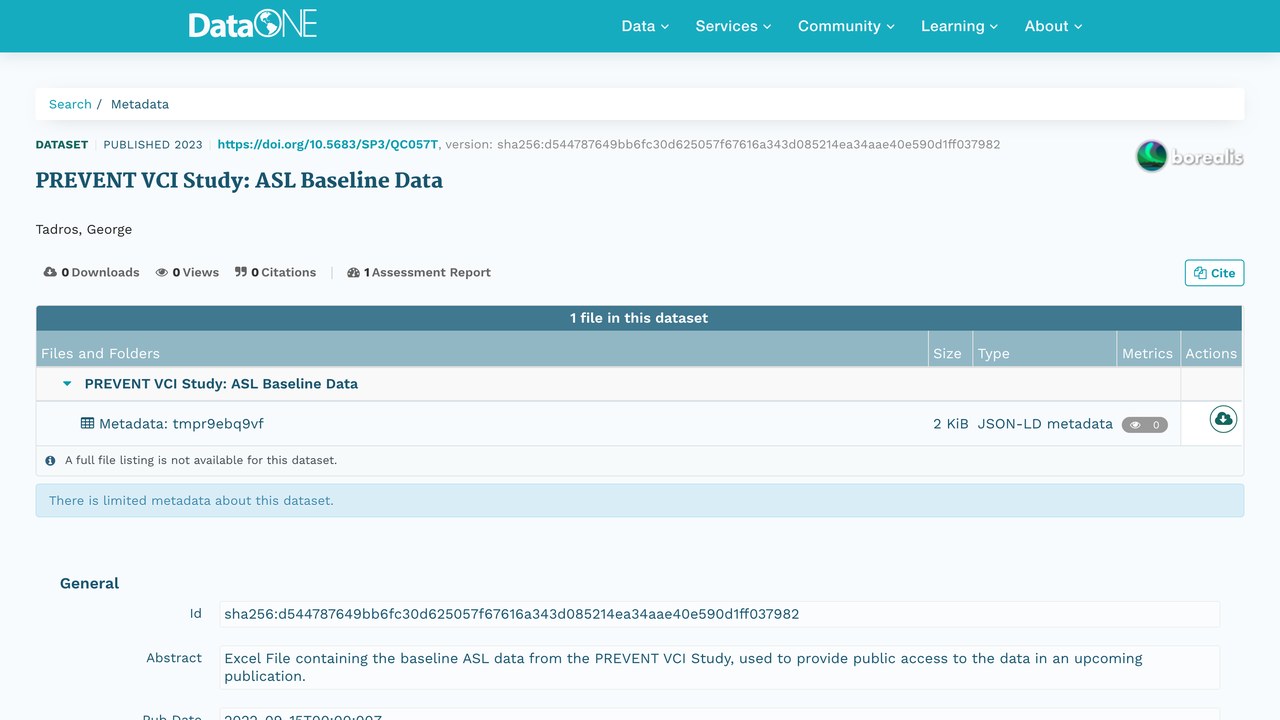The width and height of the screenshot is (1280, 720).
Task: Collapse the PREVENT VCI Study folder
Action: 67,384
